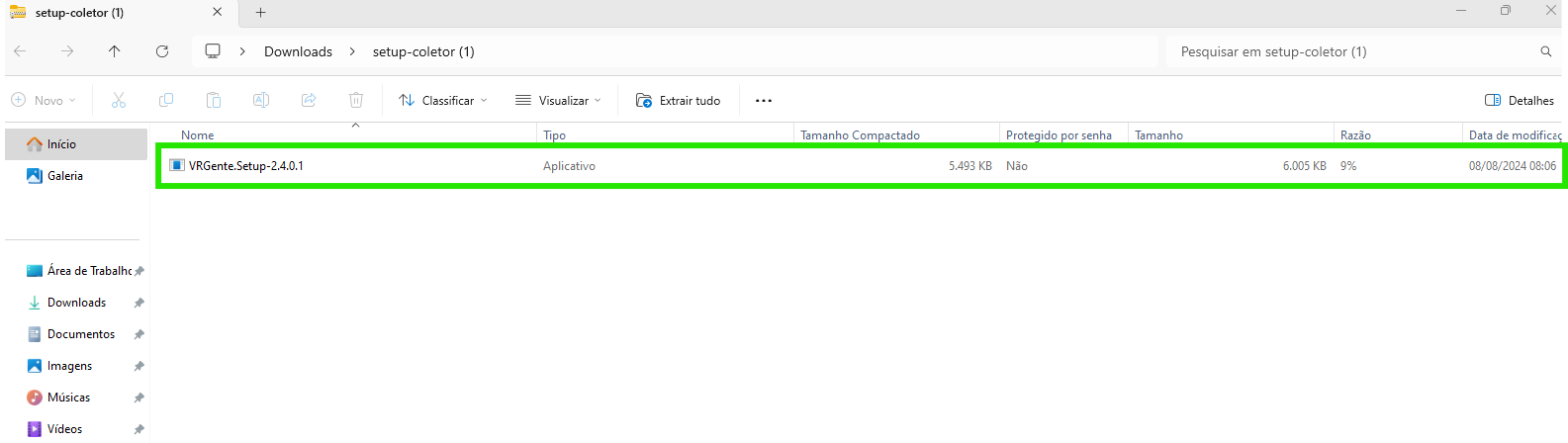1568x443 pixels.
Task: Sort by Tamanho Compactado column header
Action: coord(860,135)
